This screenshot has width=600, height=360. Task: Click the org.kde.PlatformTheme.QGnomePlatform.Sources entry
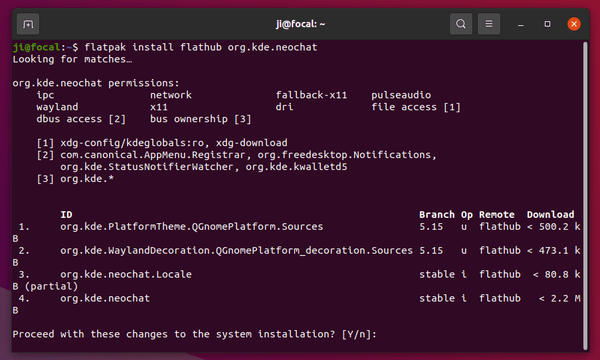(x=191, y=226)
